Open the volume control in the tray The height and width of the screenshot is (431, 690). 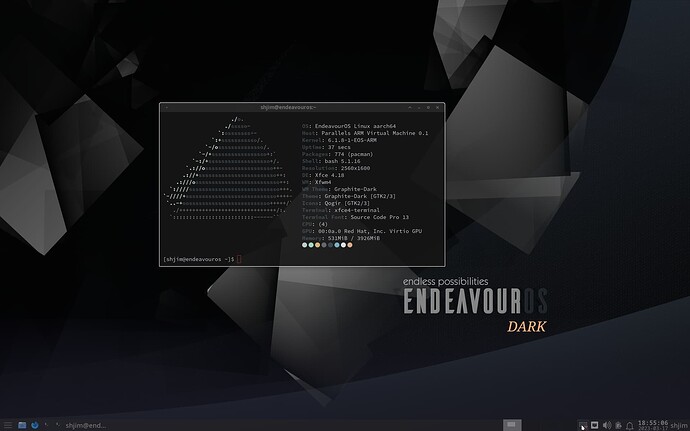tap(607, 425)
